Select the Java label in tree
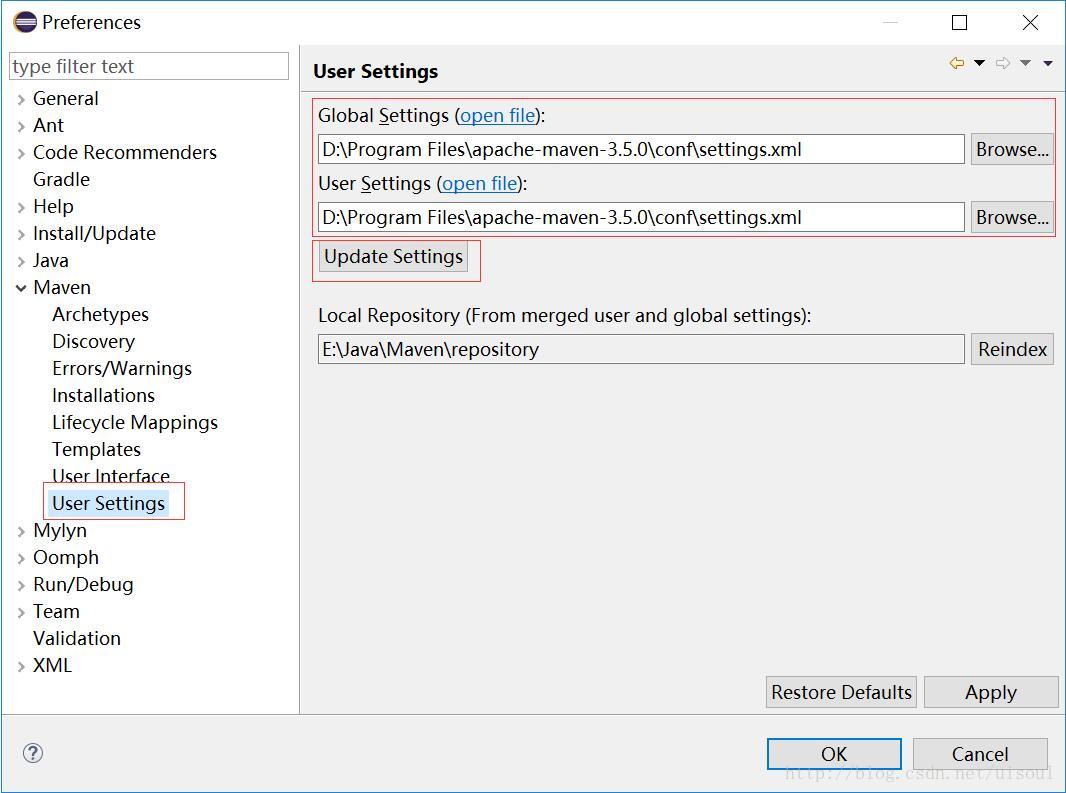1066x793 pixels. pos(51,260)
